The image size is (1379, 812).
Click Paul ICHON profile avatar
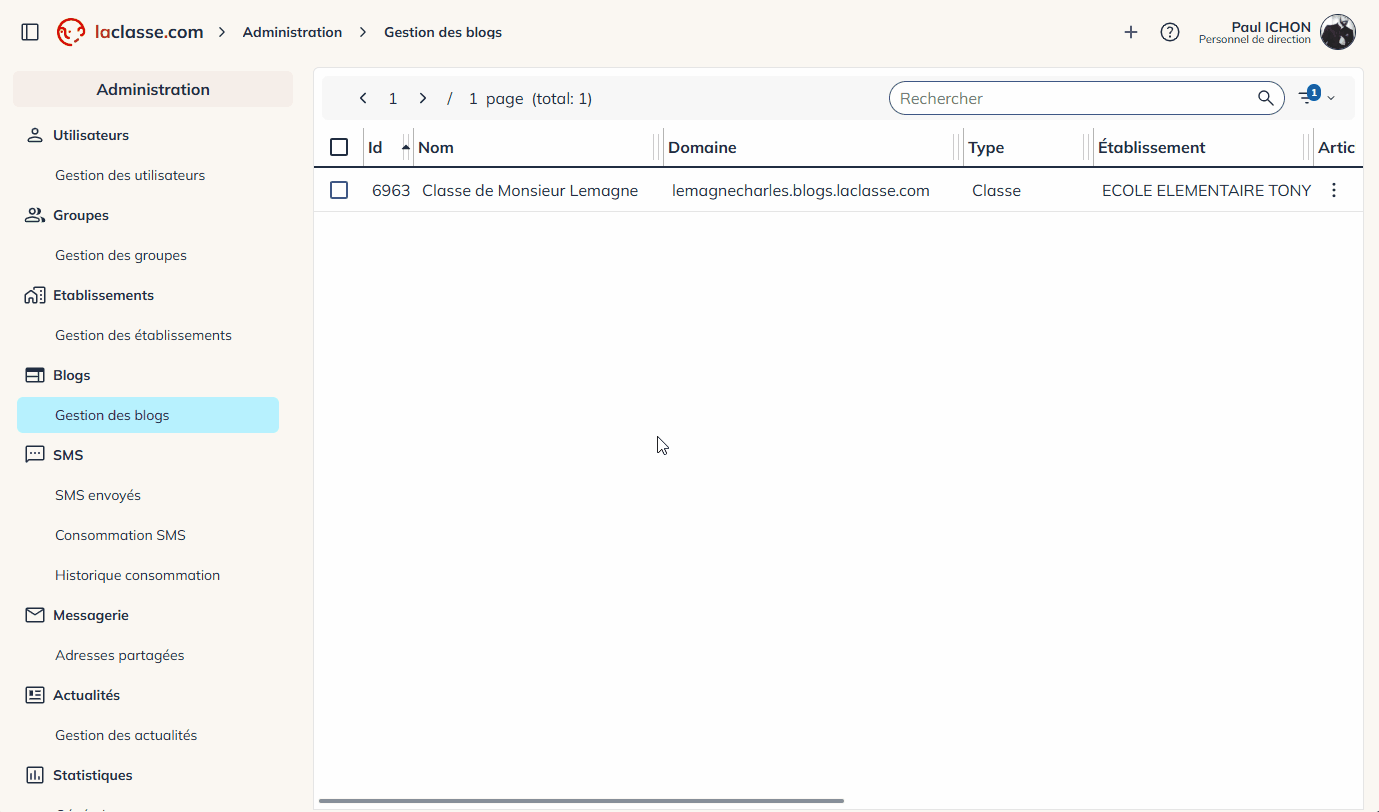pyautogui.click(x=1337, y=32)
